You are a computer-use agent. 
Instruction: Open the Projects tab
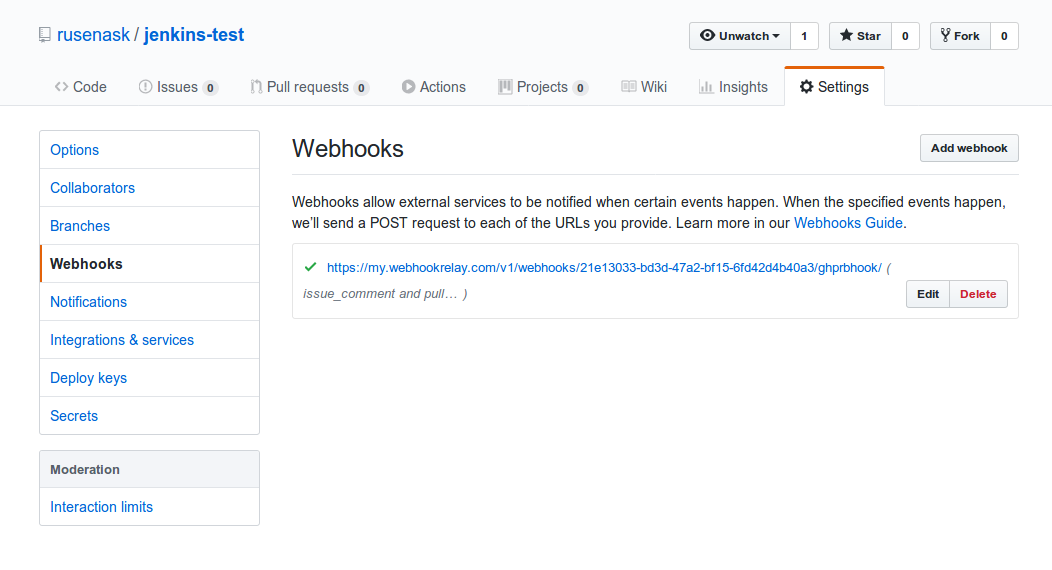pyautogui.click(x=543, y=87)
